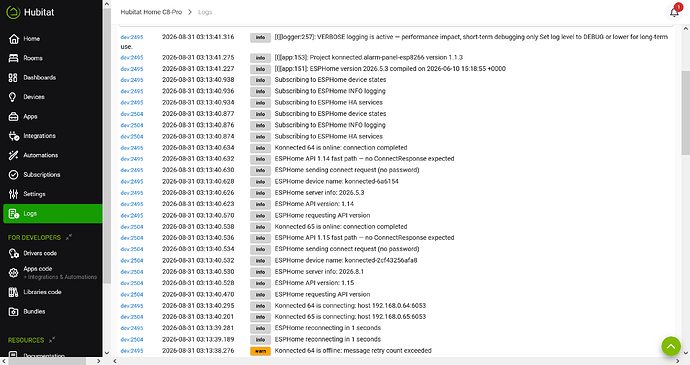Click the Logs breadcrumb text

[x=205, y=12]
